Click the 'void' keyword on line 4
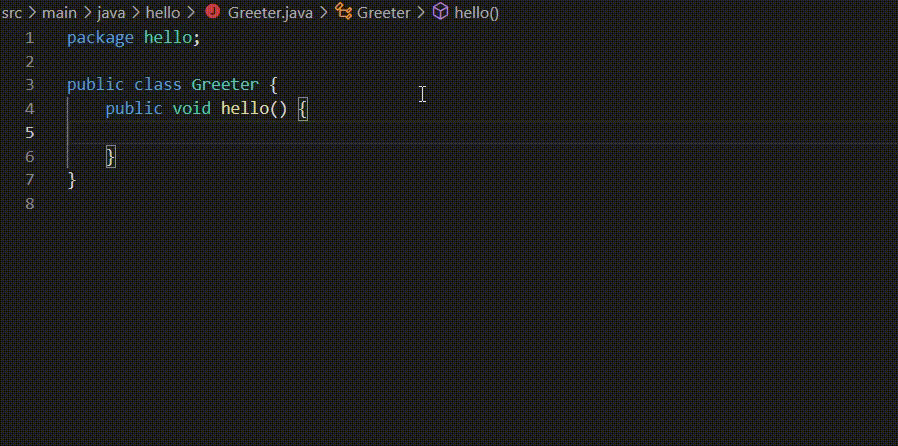Screen dimensions: 898x446 191,108
